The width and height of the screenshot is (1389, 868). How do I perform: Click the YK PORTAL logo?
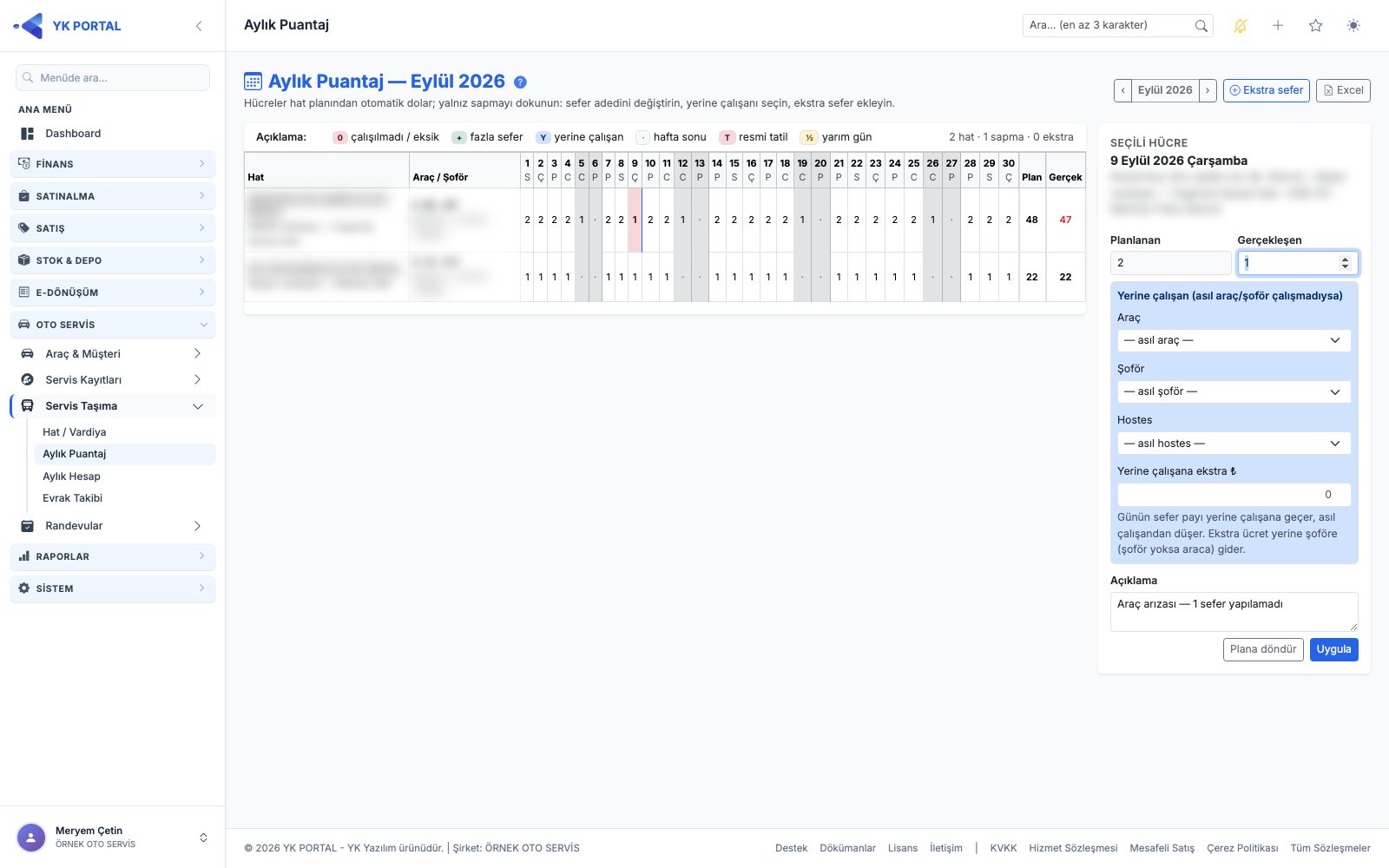(x=68, y=26)
